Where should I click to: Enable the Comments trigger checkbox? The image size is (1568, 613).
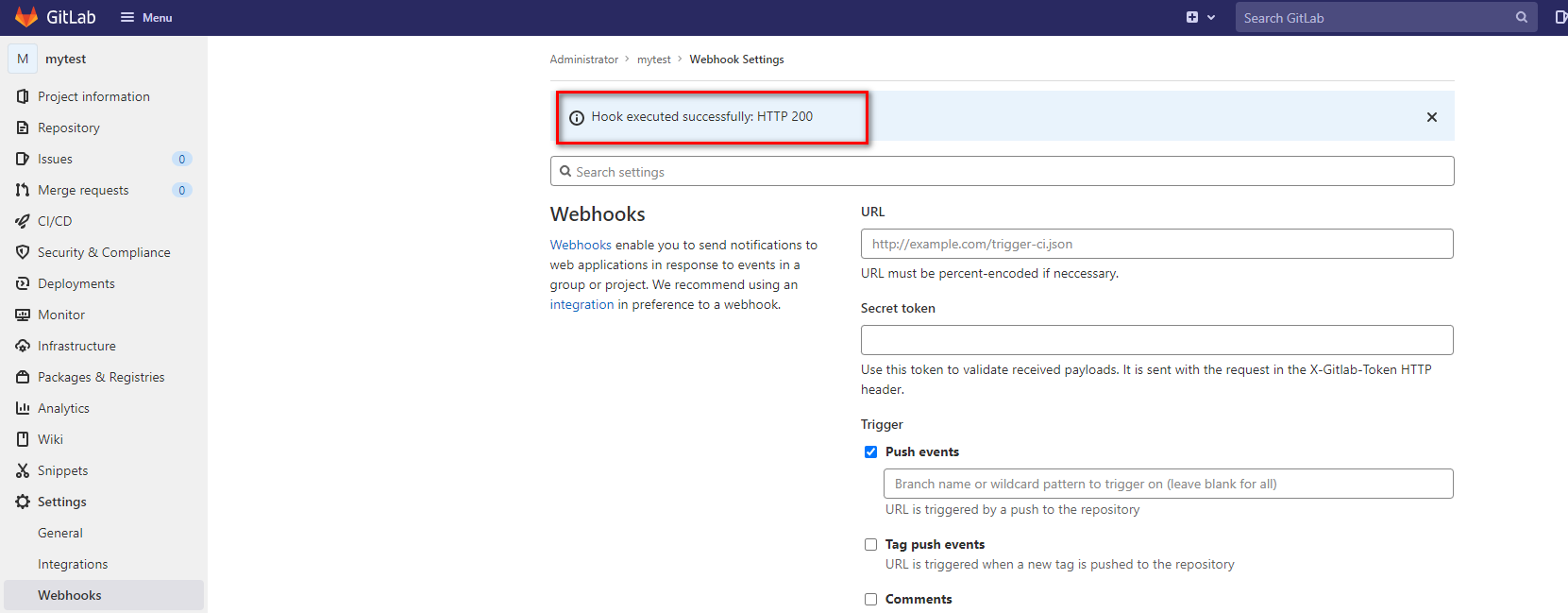[x=870, y=600]
